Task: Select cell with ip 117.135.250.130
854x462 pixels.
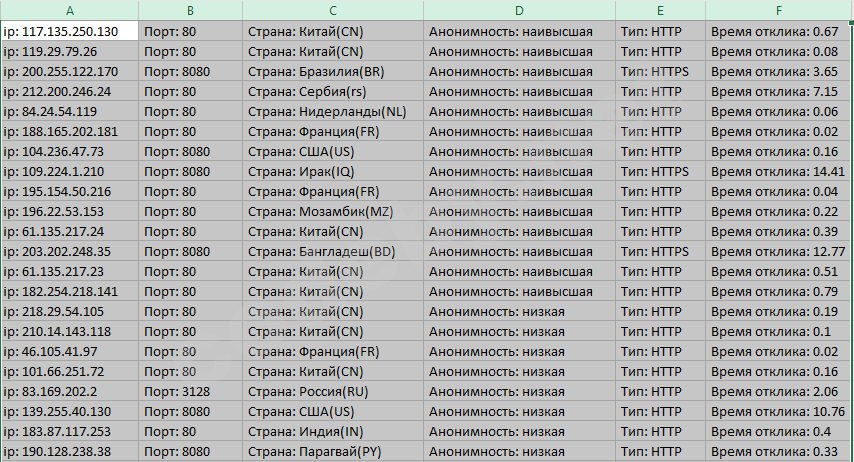Action: tap(69, 31)
